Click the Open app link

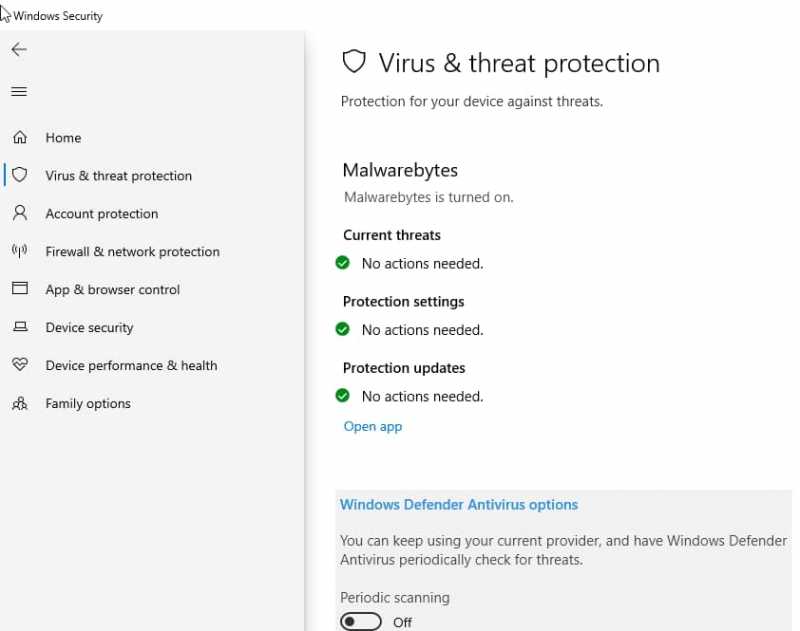click(372, 426)
